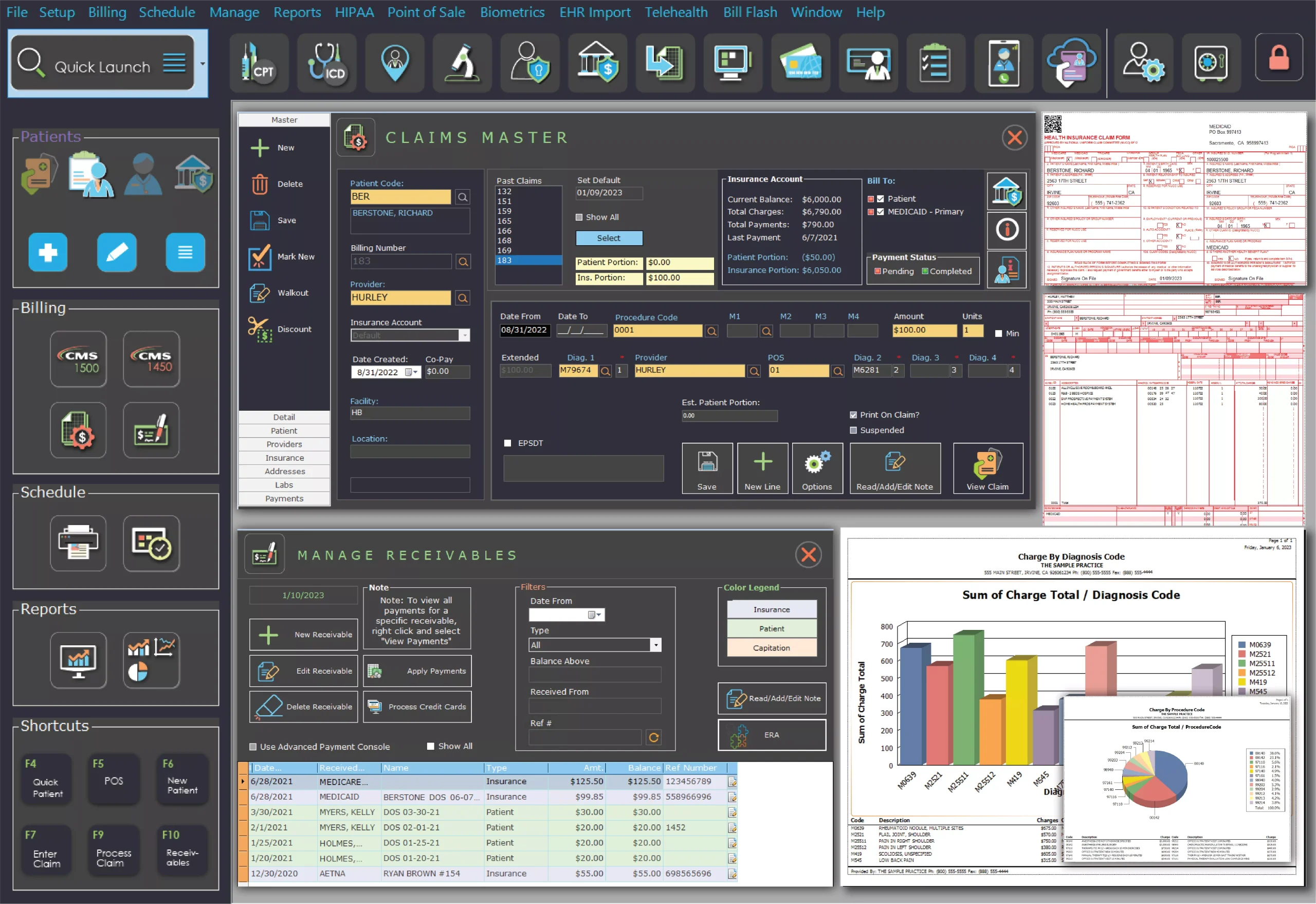Click the microscope lab toolbar icon
This screenshot has height=904, width=1316.
[x=462, y=63]
